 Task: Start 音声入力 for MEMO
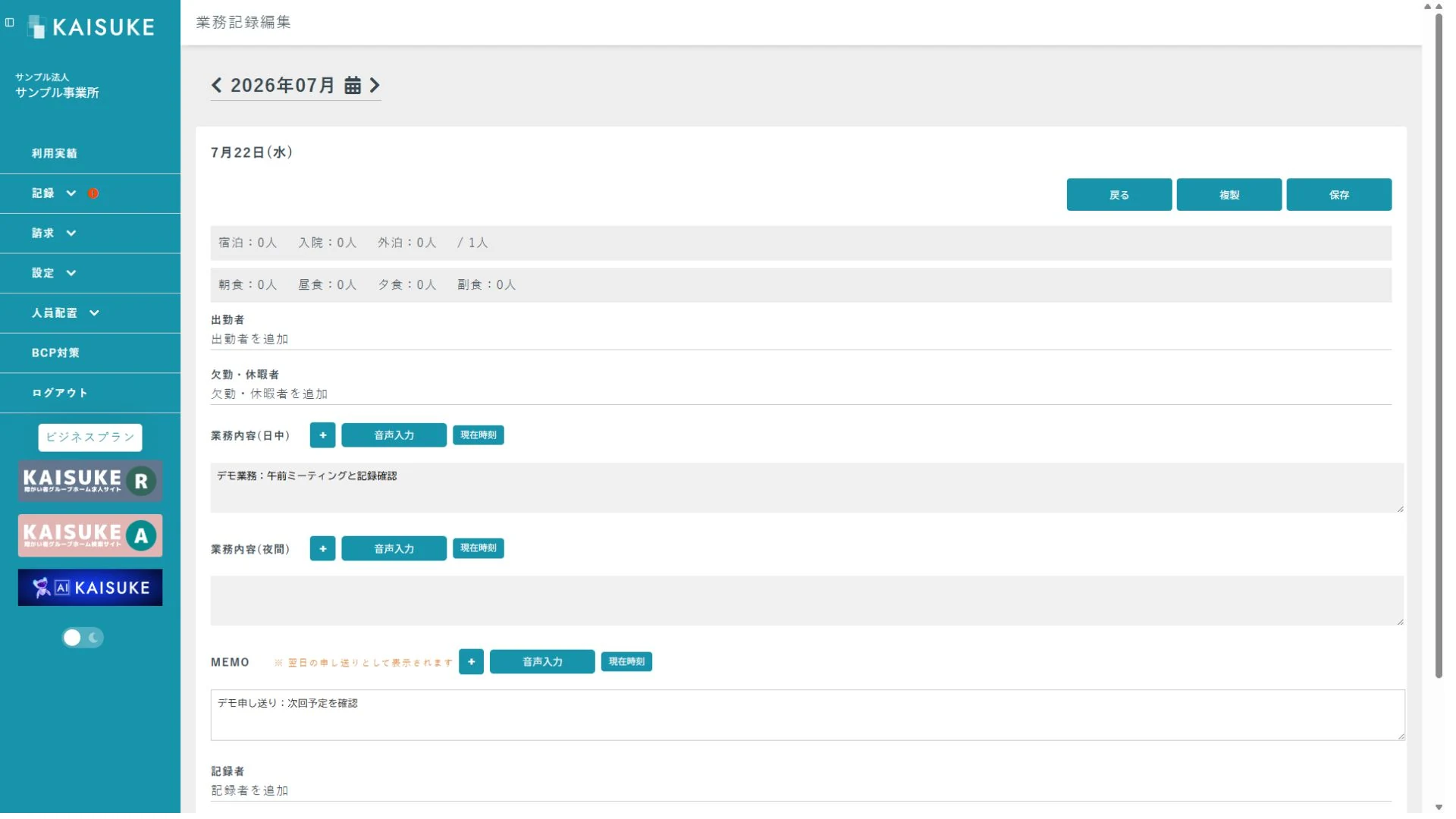(x=542, y=662)
